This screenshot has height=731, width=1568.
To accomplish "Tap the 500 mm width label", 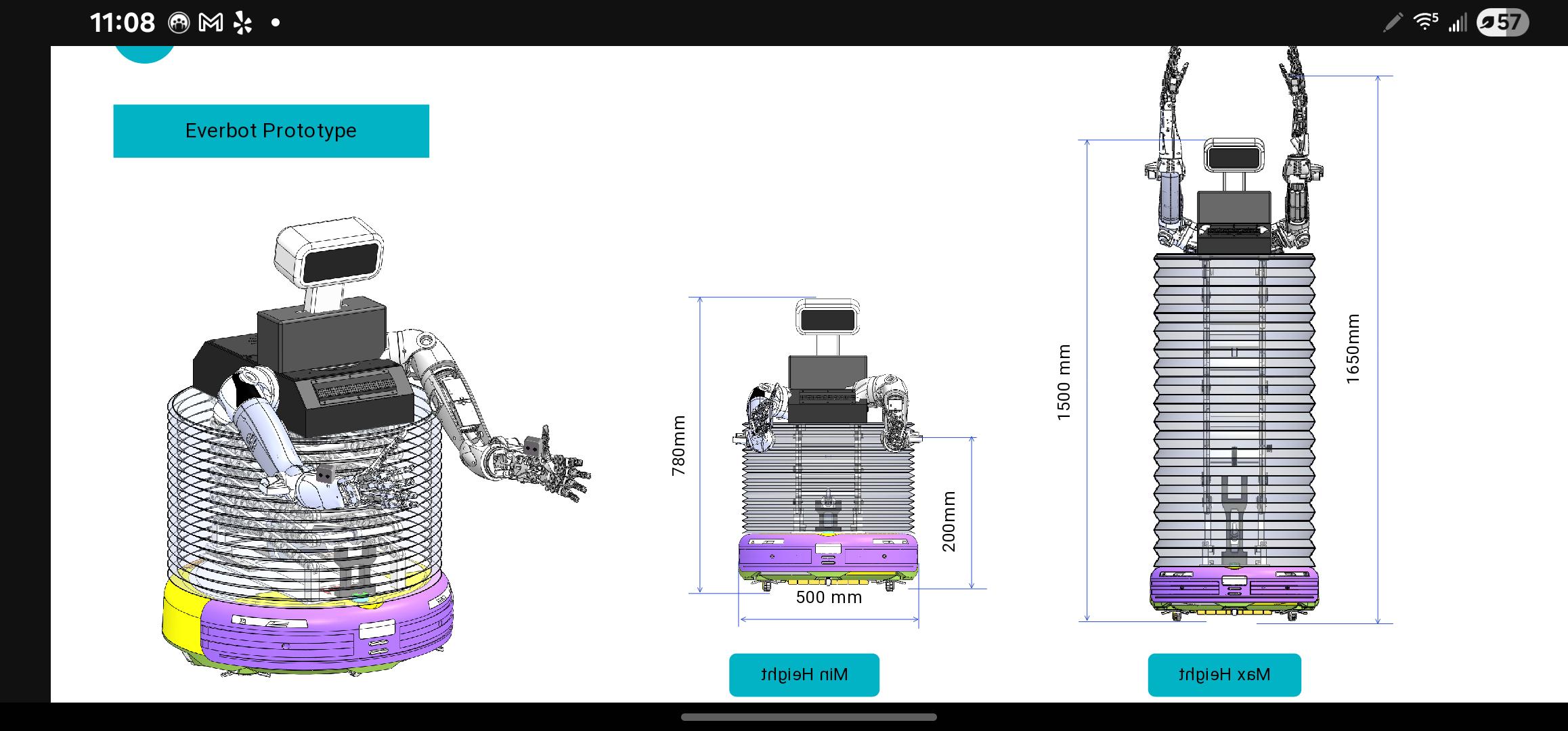I will [x=829, y=598].
